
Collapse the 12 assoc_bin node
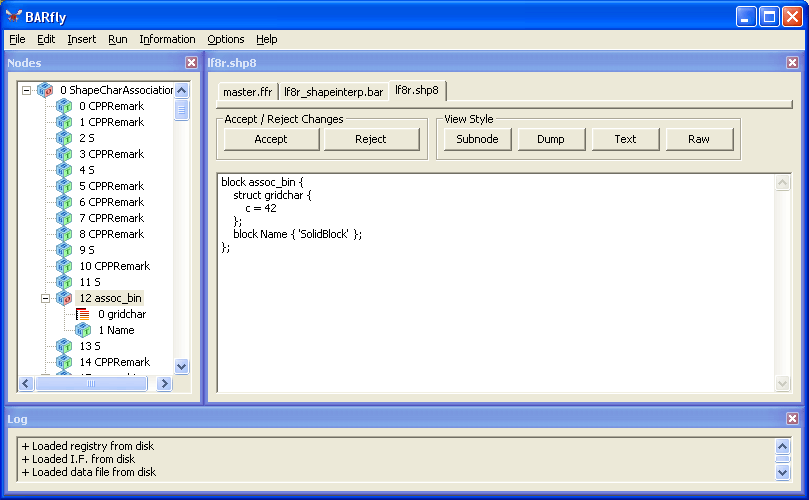pos(45,298)
